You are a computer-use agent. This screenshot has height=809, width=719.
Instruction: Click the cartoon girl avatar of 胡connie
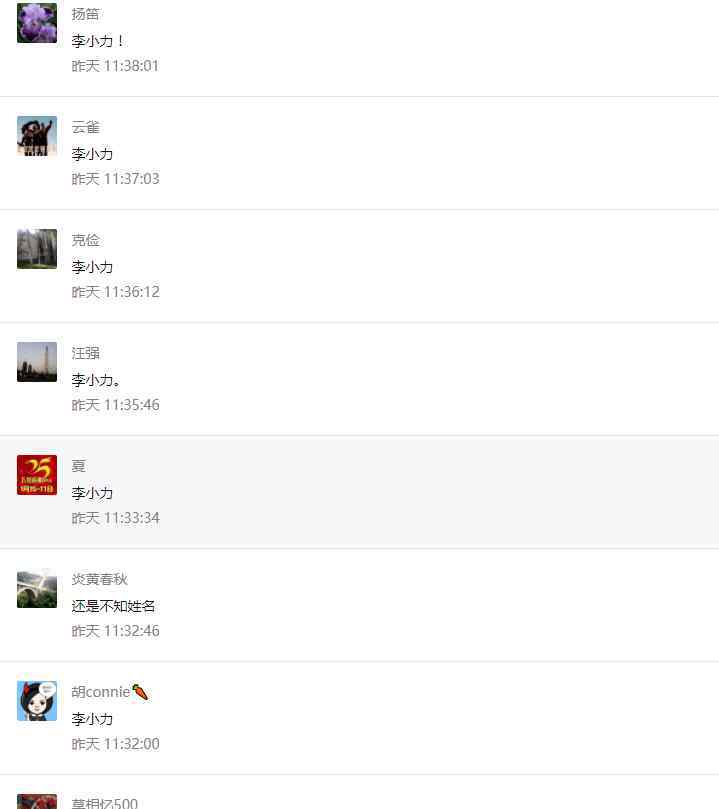[x=37, y=701]
